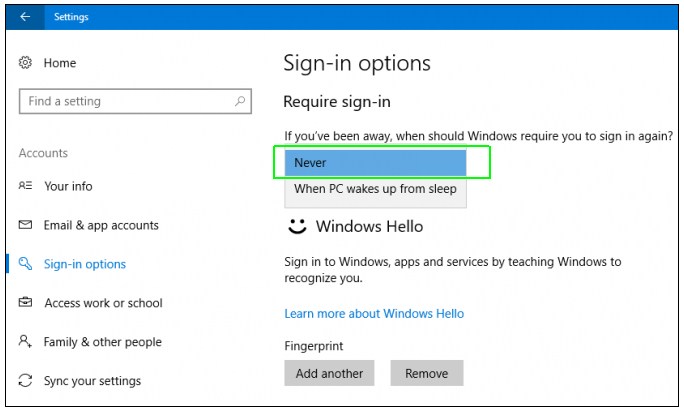The height and width of the screenshot is (407, 684).
Task: Click the Settings title text
Action: 71,17
